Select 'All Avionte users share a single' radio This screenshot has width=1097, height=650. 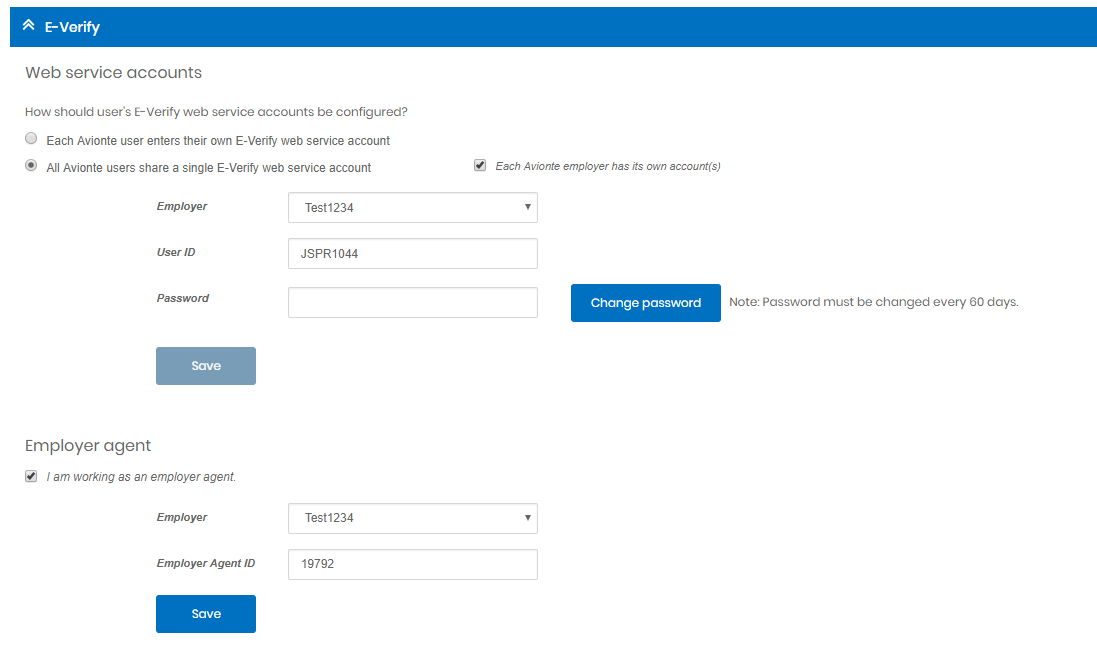pos(31,166)
